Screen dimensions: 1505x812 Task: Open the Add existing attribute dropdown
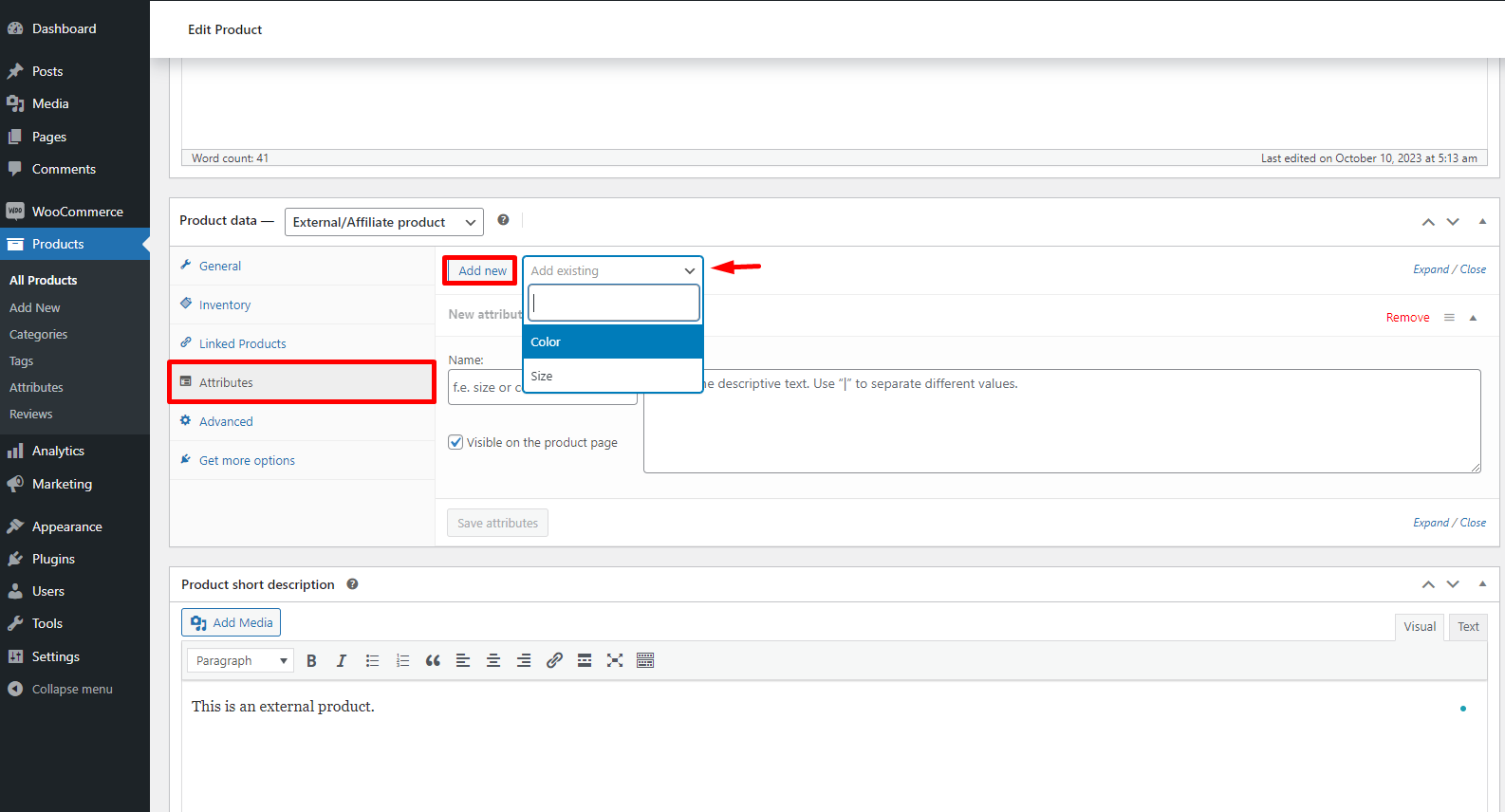pyautogui.click(x=612, y=270)
